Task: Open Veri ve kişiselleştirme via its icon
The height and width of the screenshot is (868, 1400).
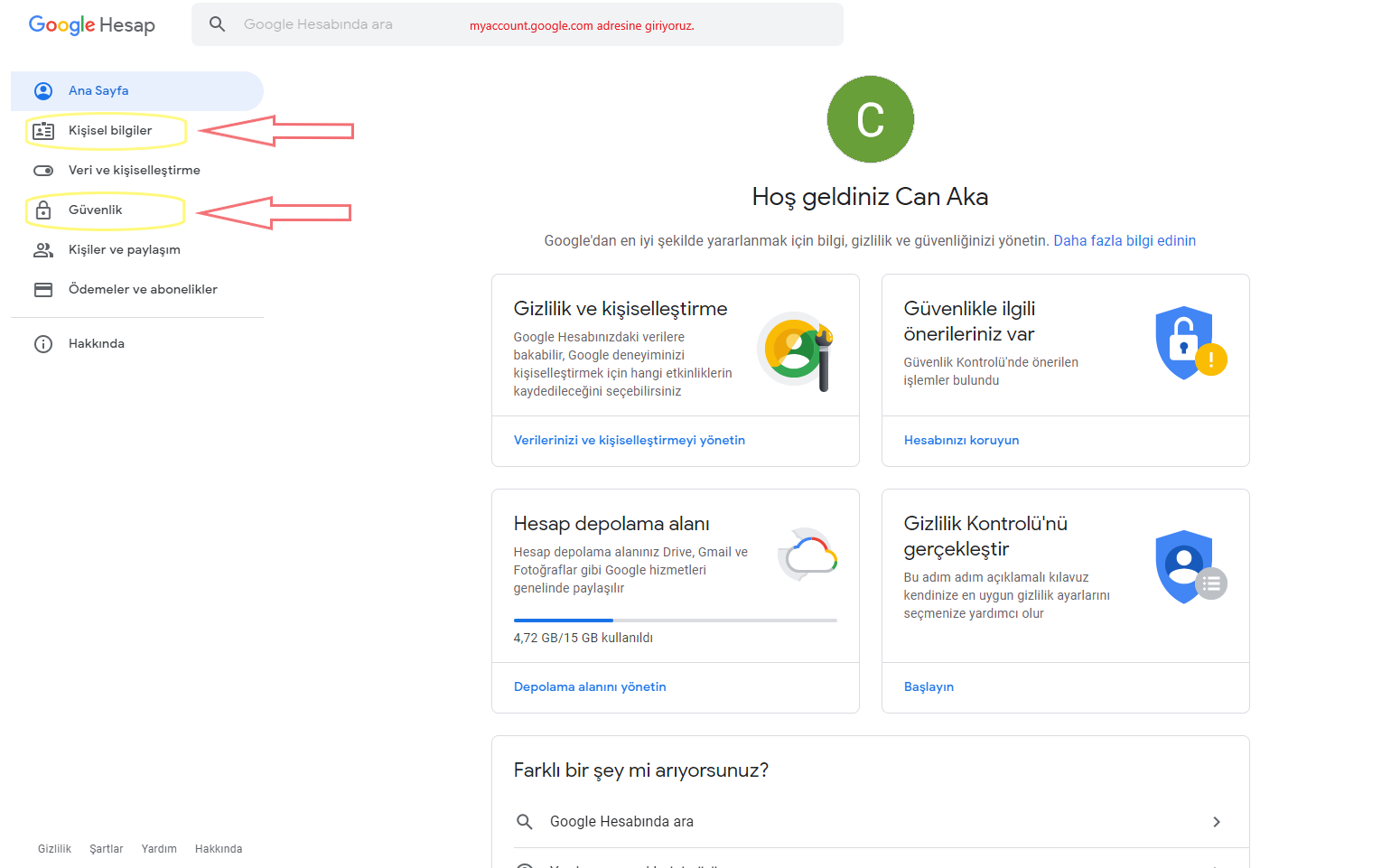Action: click(42, 170)
